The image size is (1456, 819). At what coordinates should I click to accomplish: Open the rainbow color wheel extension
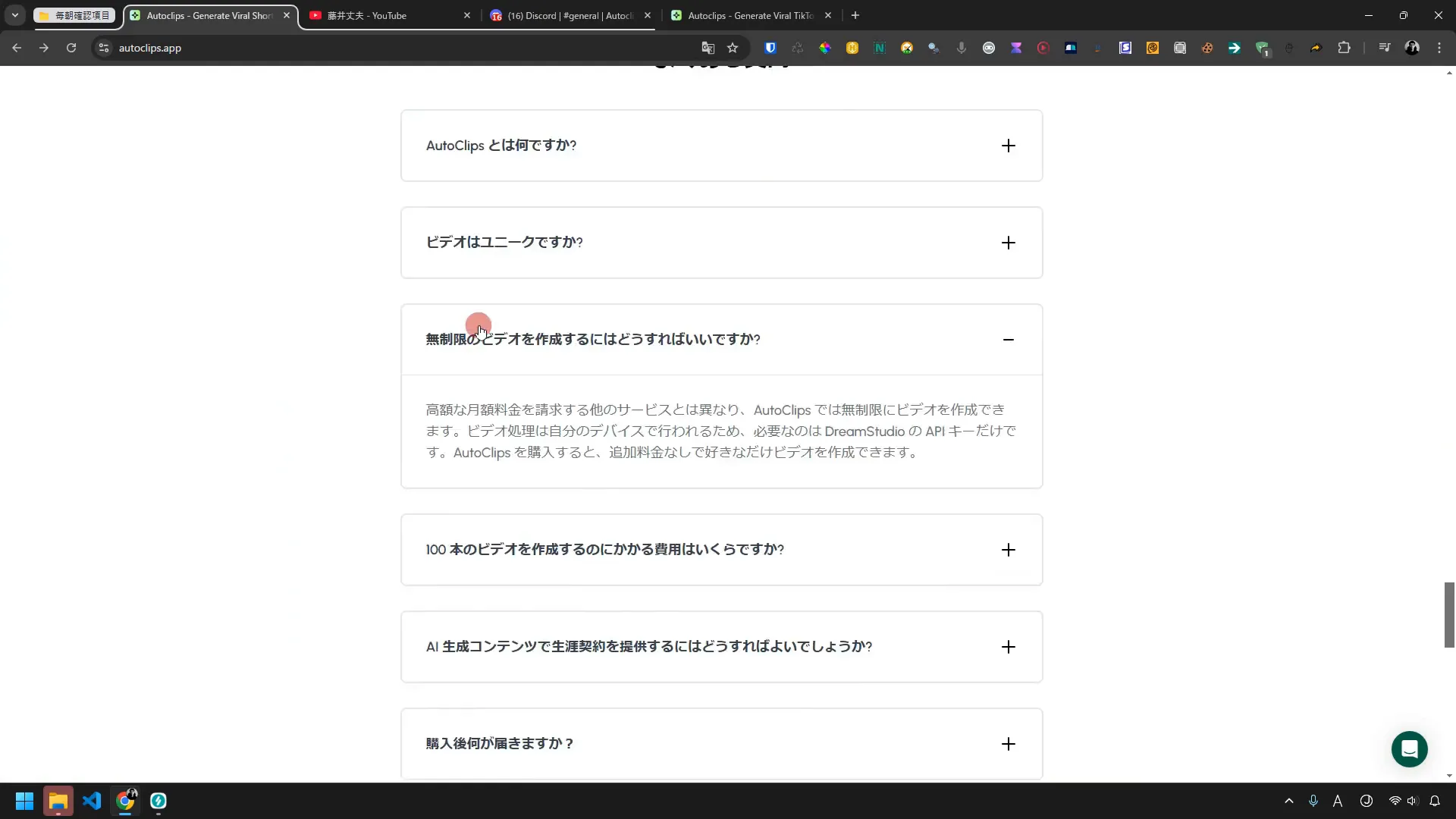(825, 48)
